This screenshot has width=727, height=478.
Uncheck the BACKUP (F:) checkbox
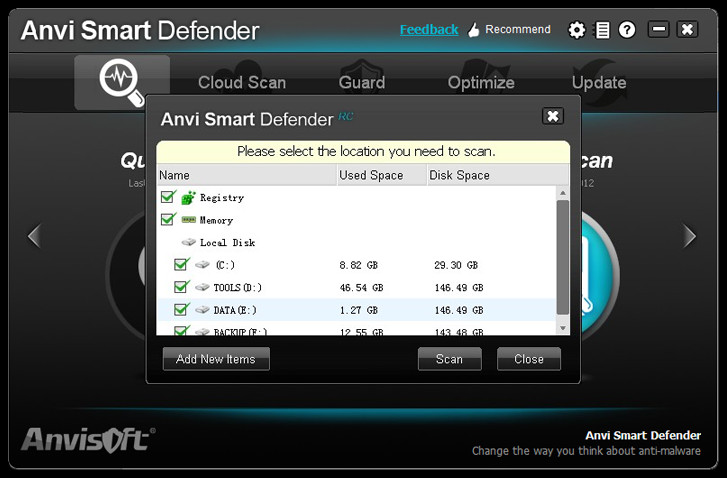tap(181, 331)
